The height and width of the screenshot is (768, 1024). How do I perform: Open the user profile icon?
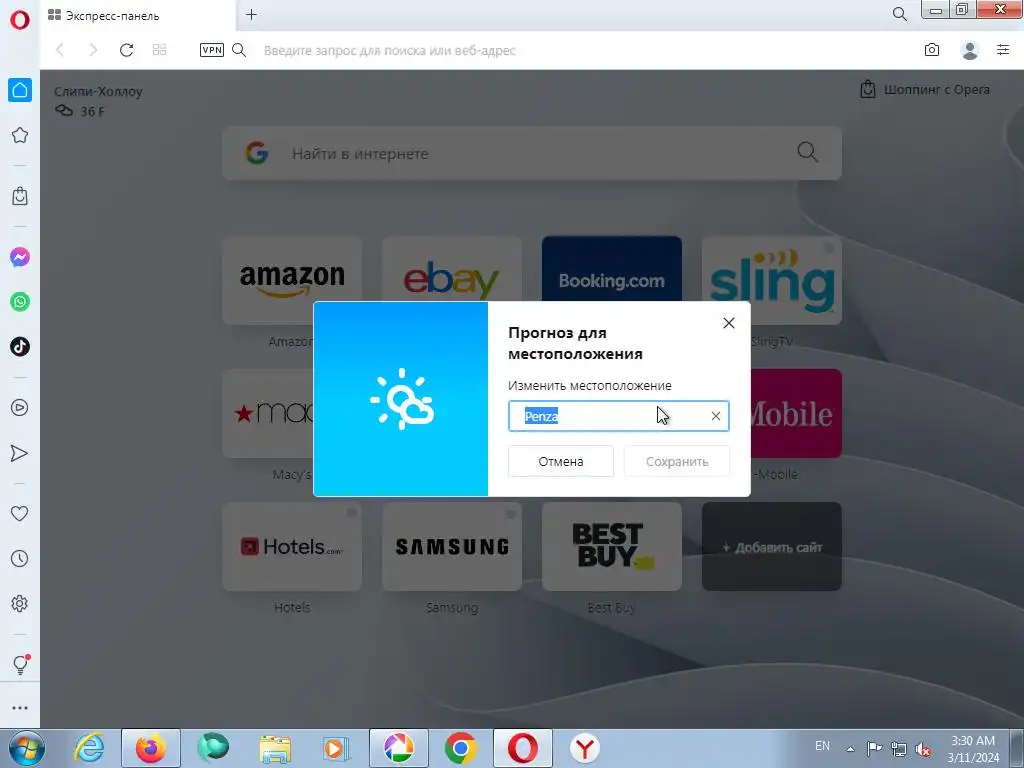pos(970,50)
